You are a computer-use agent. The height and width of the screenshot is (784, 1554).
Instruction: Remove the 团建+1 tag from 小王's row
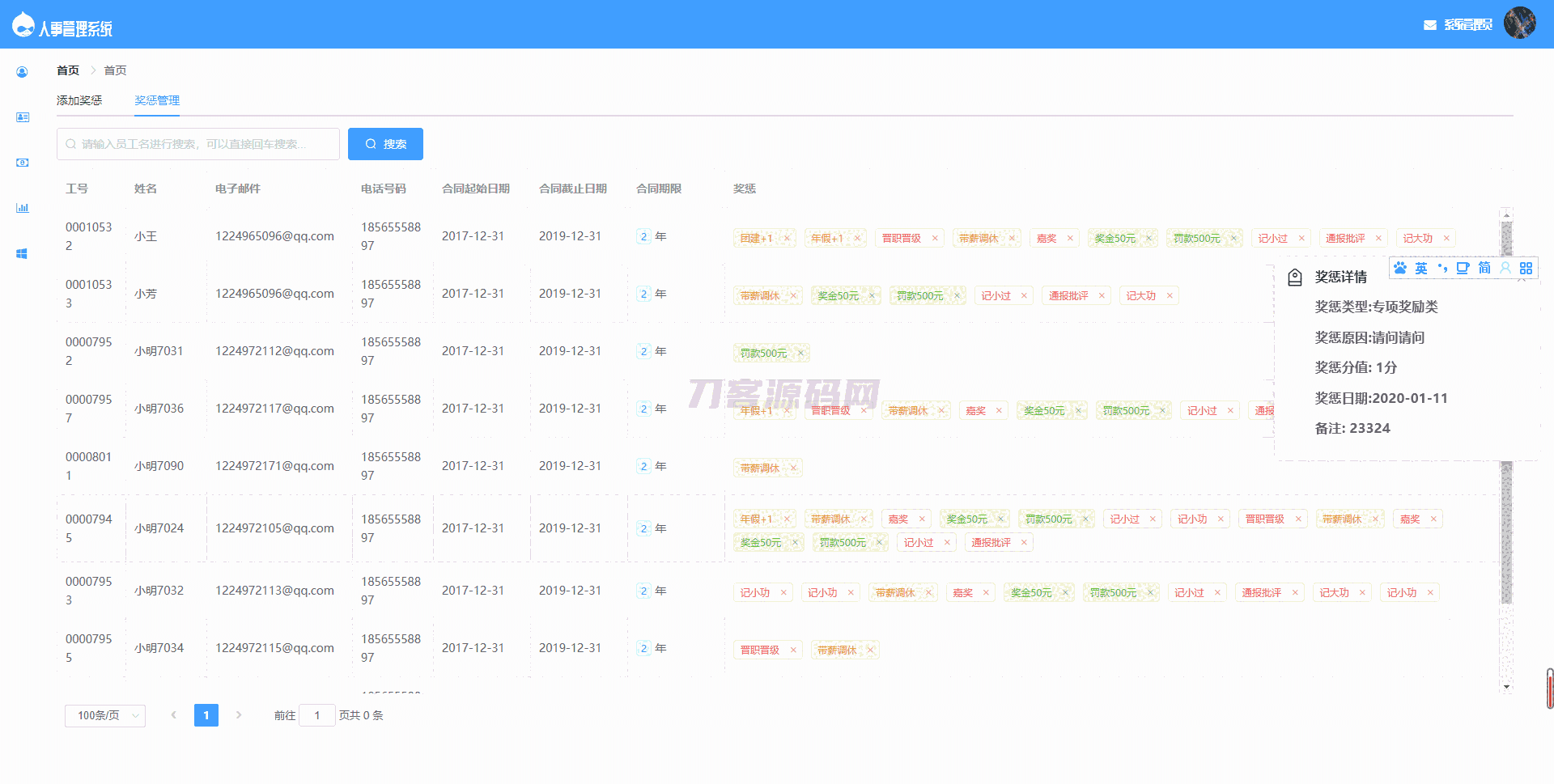[x=787, y=238]
